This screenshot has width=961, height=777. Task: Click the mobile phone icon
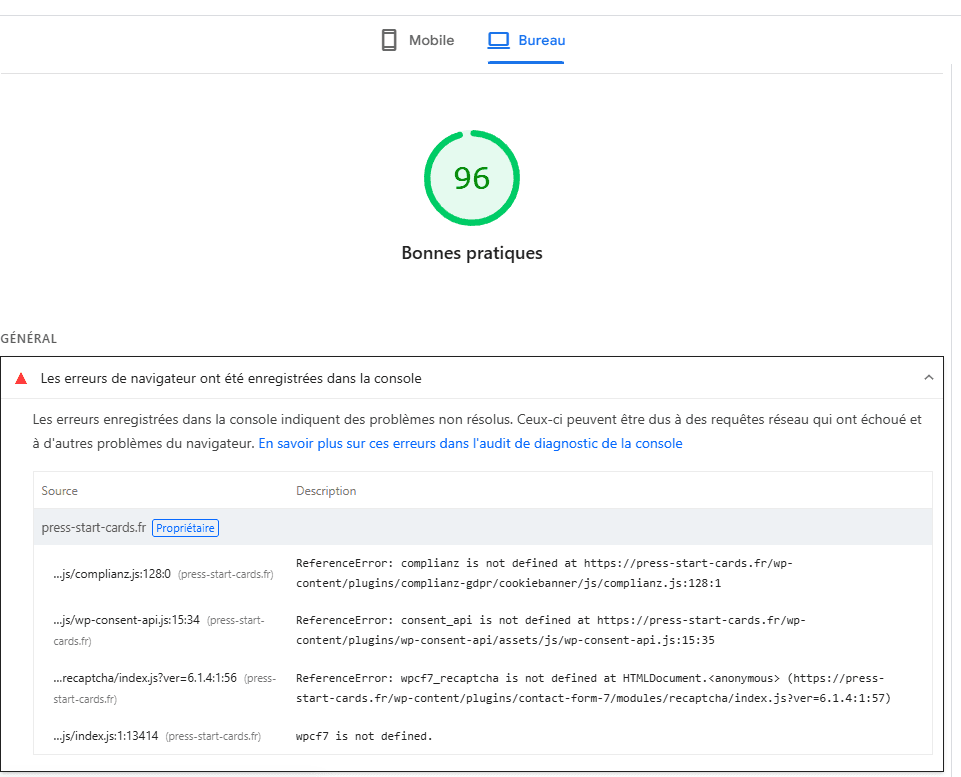pos(389,41)
